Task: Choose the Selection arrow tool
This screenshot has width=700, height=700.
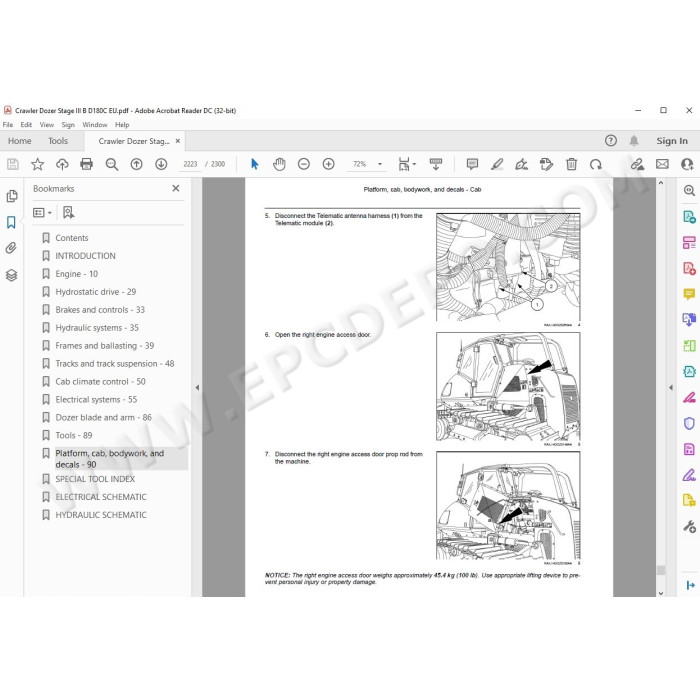Action: (x=254, y=164)
